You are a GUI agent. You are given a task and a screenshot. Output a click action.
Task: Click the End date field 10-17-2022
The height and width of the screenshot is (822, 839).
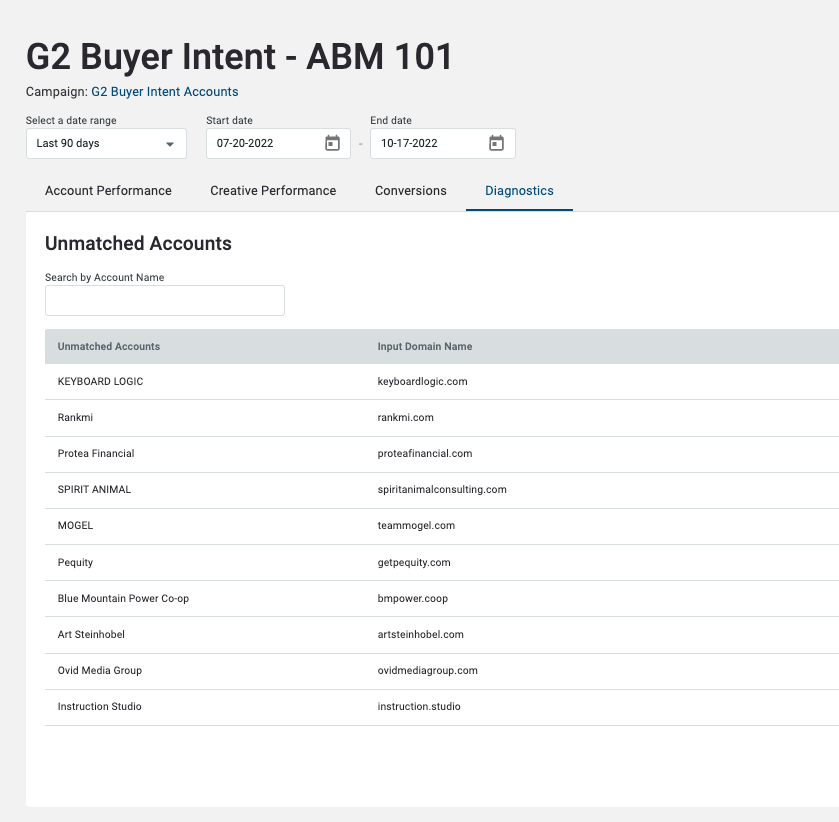tap(443, 143)
